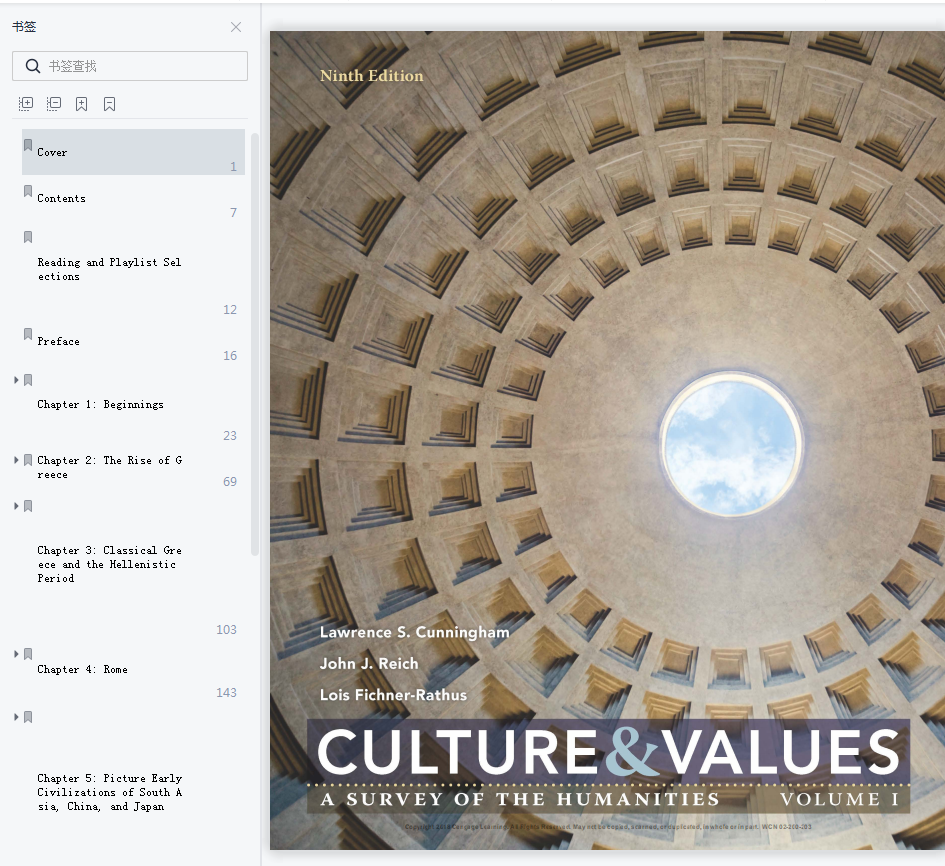Click bookmark flag icon above Reading and Playlist
945x866 pixels.
tap(28, 237)
